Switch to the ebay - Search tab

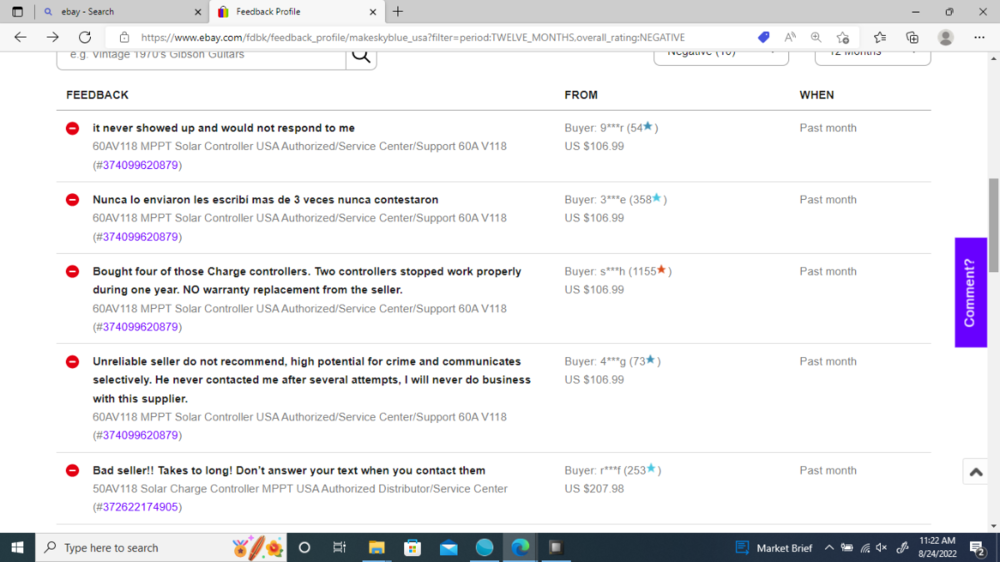pos(123,11)
